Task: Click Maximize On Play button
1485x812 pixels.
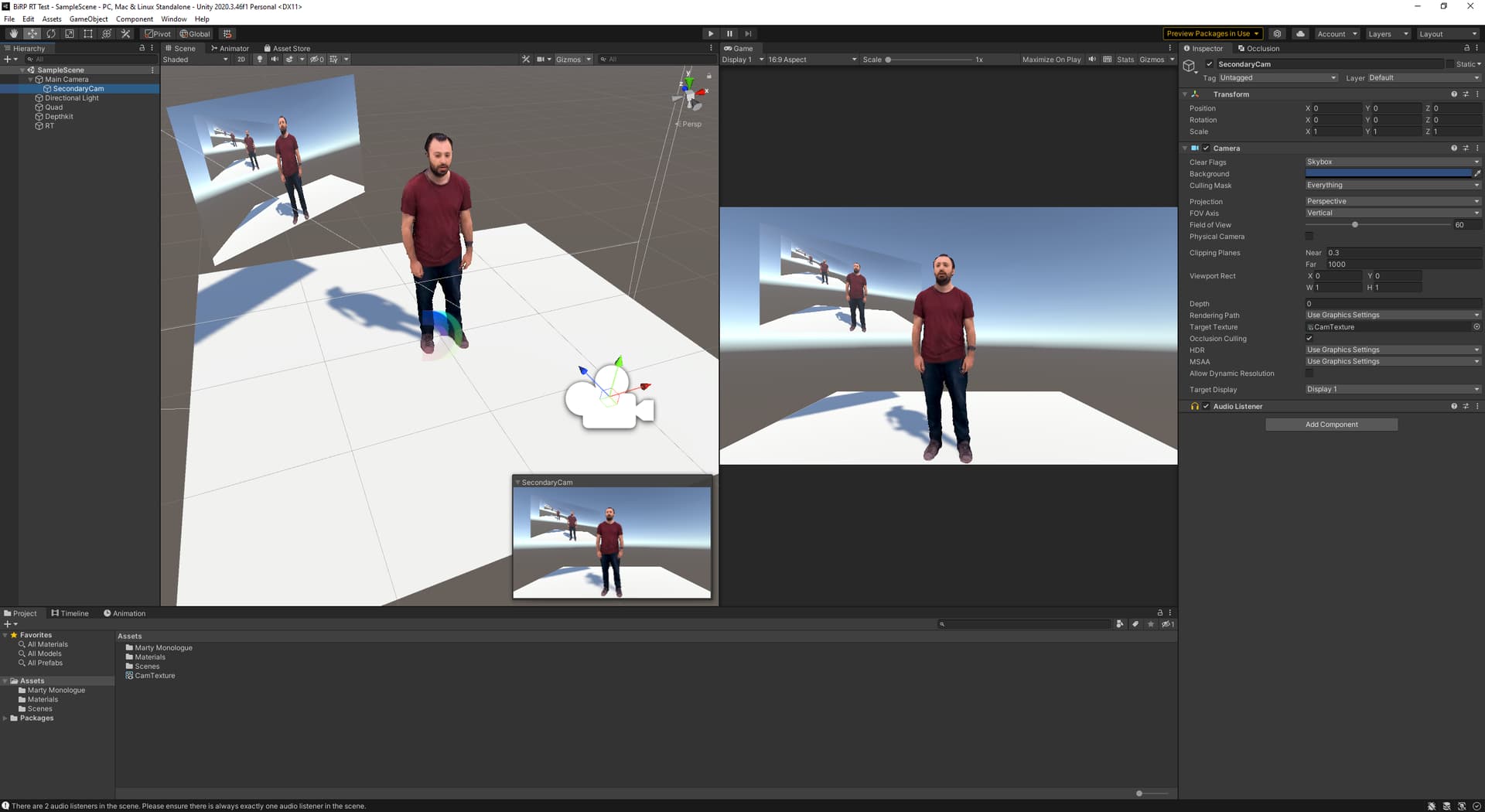Action: pyautogui.click(x=1051, y=60)
